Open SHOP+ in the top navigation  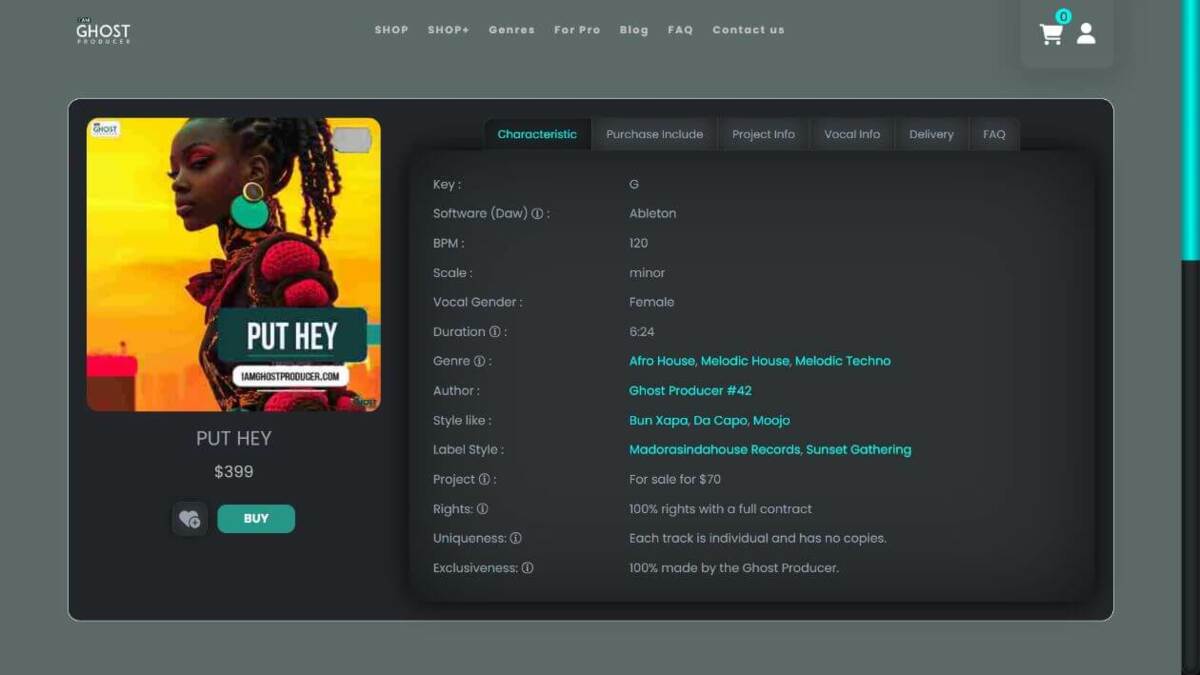pos(448,30)
